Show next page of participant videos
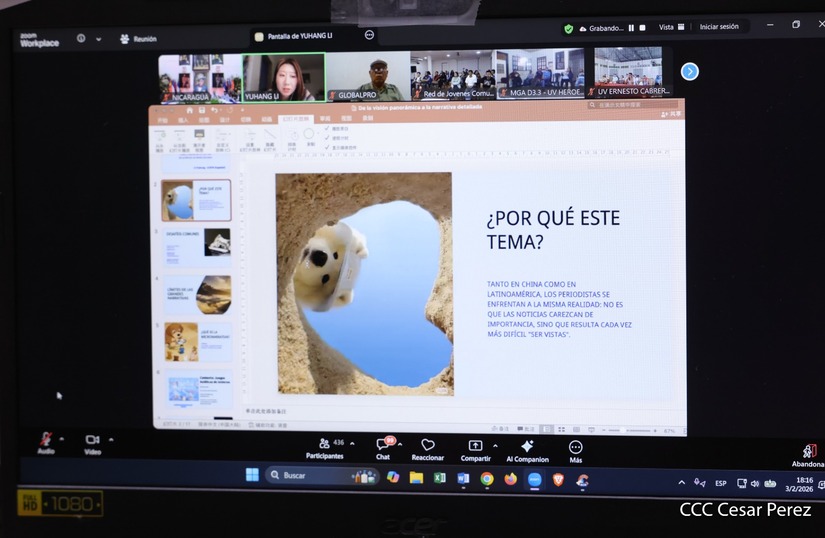 tap(690, 71)
